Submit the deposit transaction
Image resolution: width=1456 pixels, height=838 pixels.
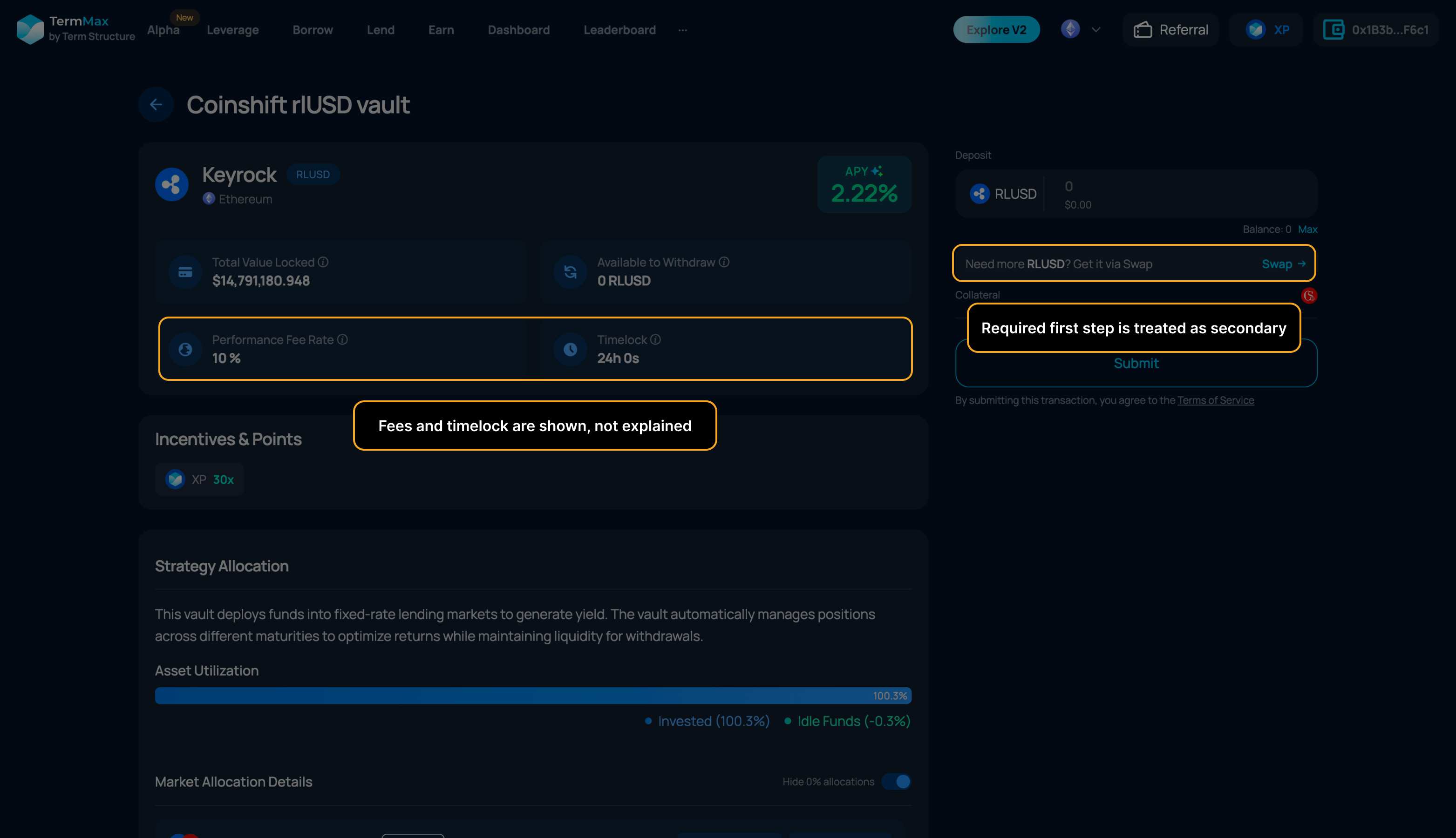pyautogui.click(x=1136, y=363)
